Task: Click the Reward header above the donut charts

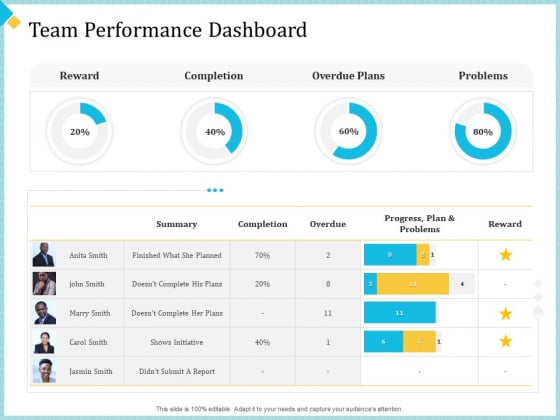Action: coord(79,76)
